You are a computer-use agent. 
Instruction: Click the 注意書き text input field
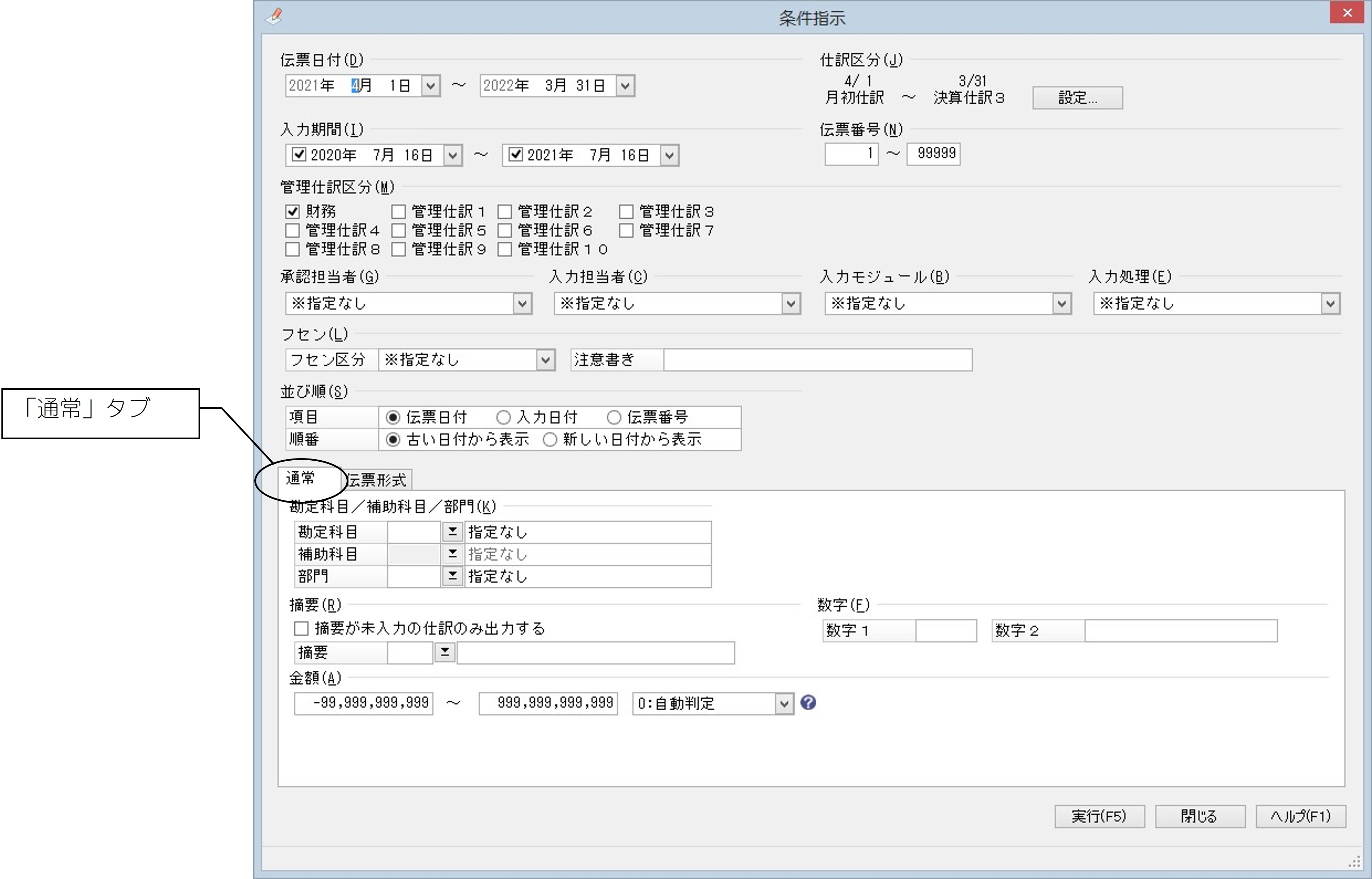point(817,360)
